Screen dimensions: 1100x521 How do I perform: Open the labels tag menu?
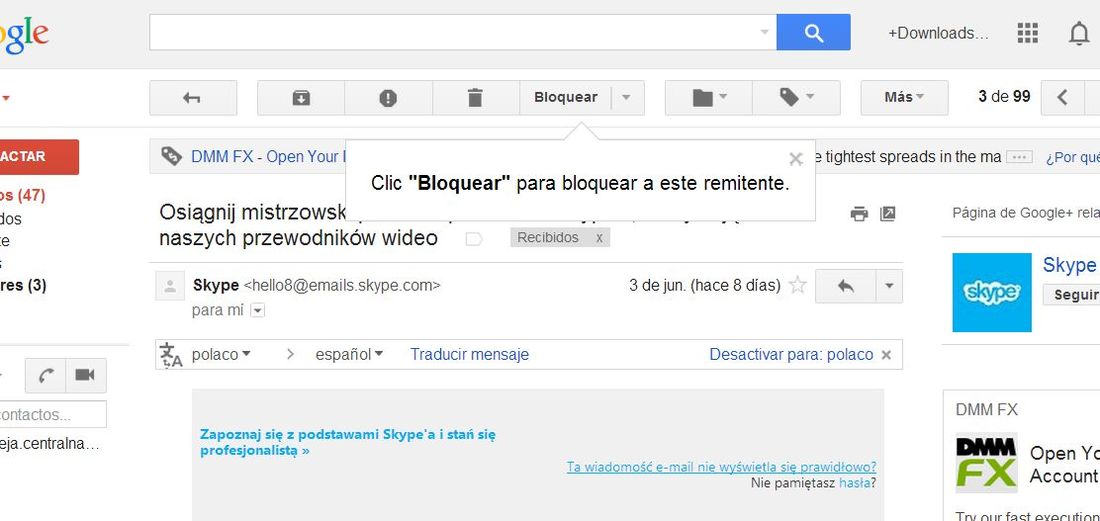tap(796, 97)
